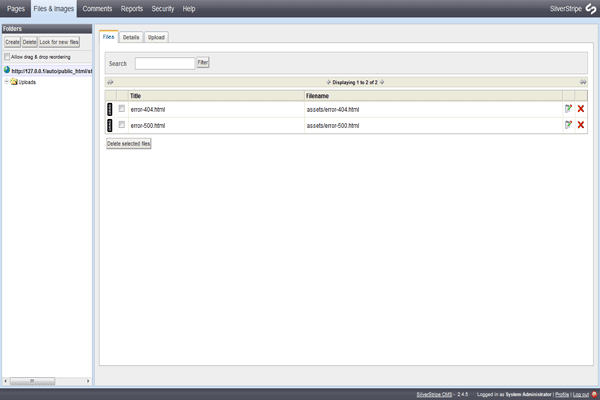The image size is (600, 400).
Task: Open the Security section
Action: click(163, 9)
